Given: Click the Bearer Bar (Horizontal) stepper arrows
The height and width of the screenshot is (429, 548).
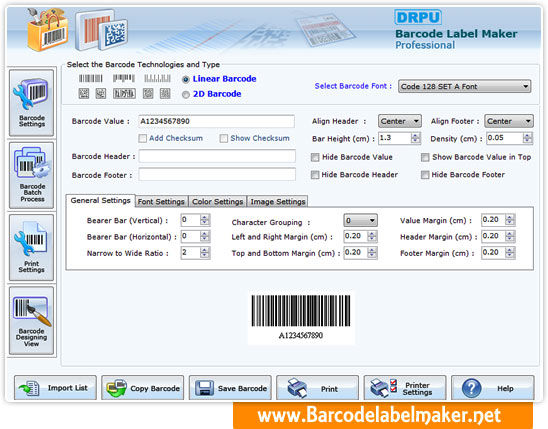Looking at the screenshot, I should coord(204,236).
